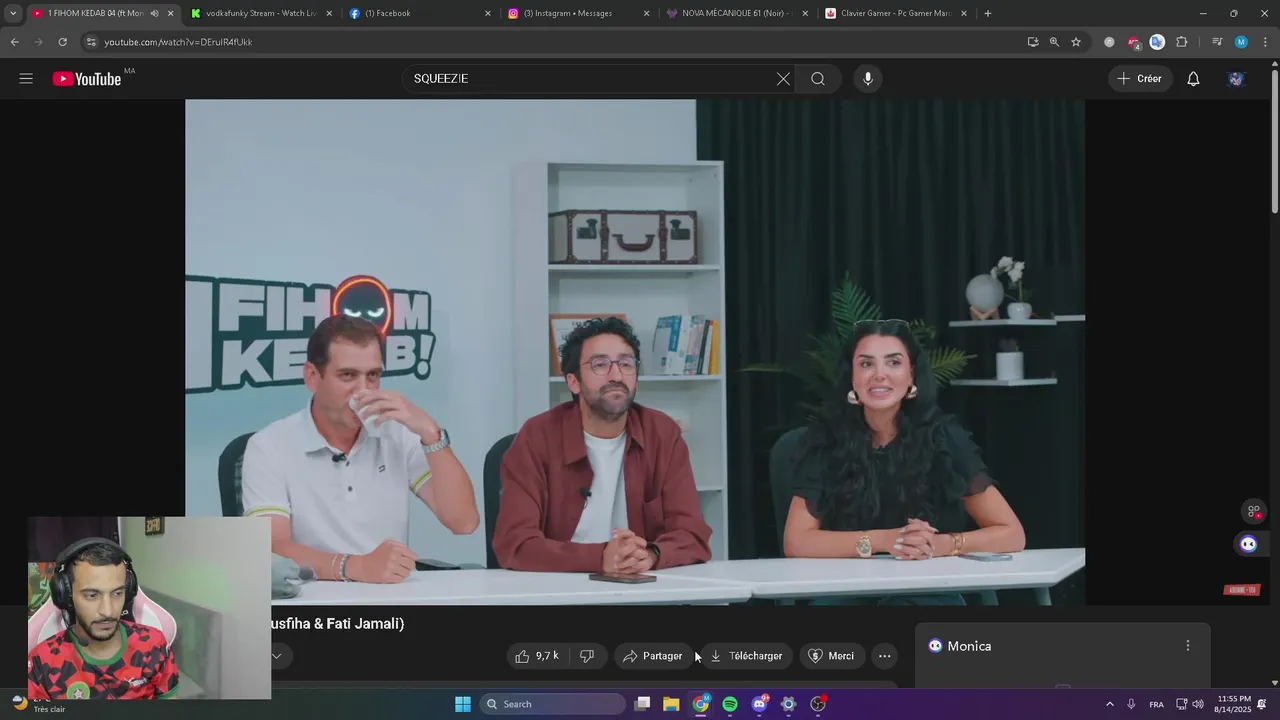The image size is (1280, 720).
Task: Switch to NOVA MÉCANIQUE 61 tab
Action: (738, 13)
